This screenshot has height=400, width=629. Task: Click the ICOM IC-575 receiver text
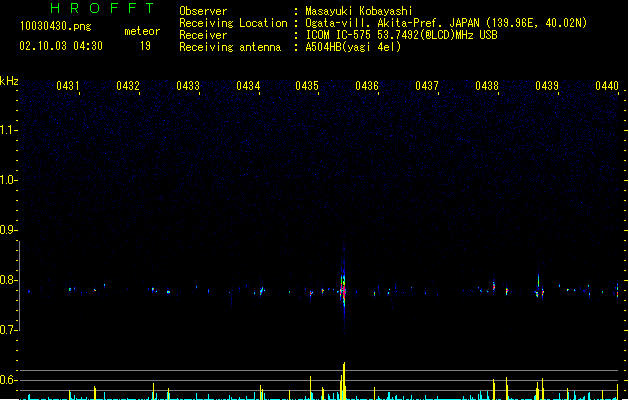(x=401, y=35)
